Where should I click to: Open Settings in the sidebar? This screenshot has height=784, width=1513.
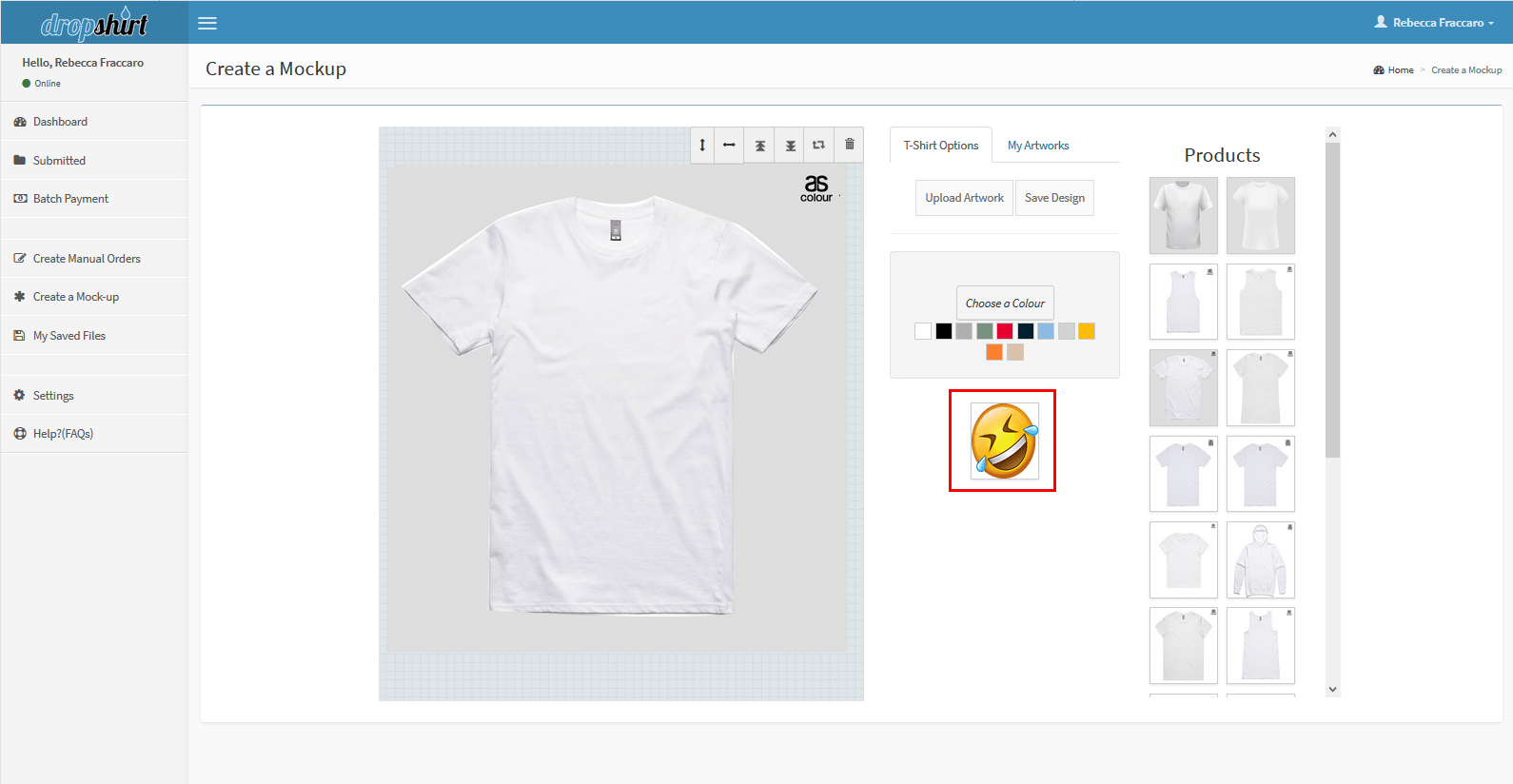(94, 396)
